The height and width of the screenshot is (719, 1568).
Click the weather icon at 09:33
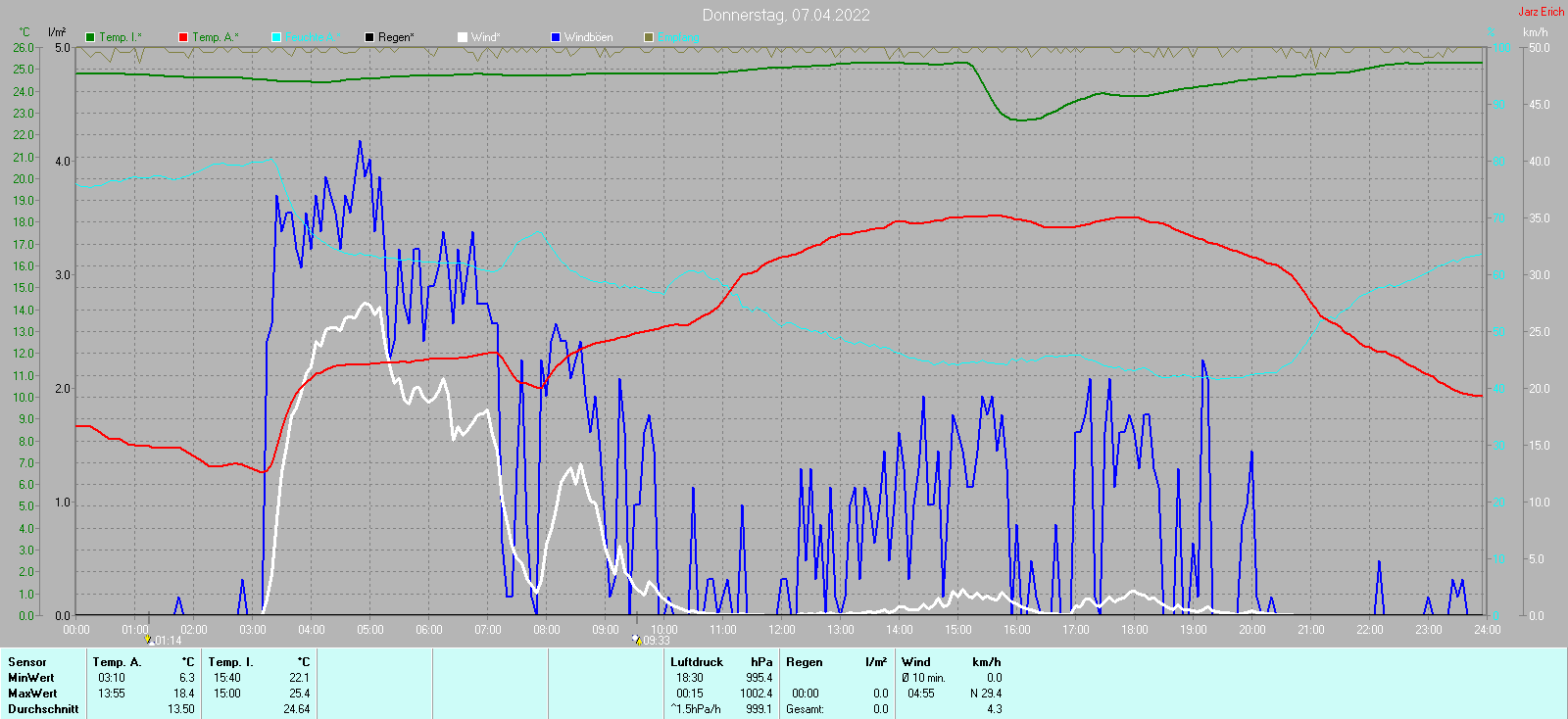pyautogui.click(x=636, y=640)
